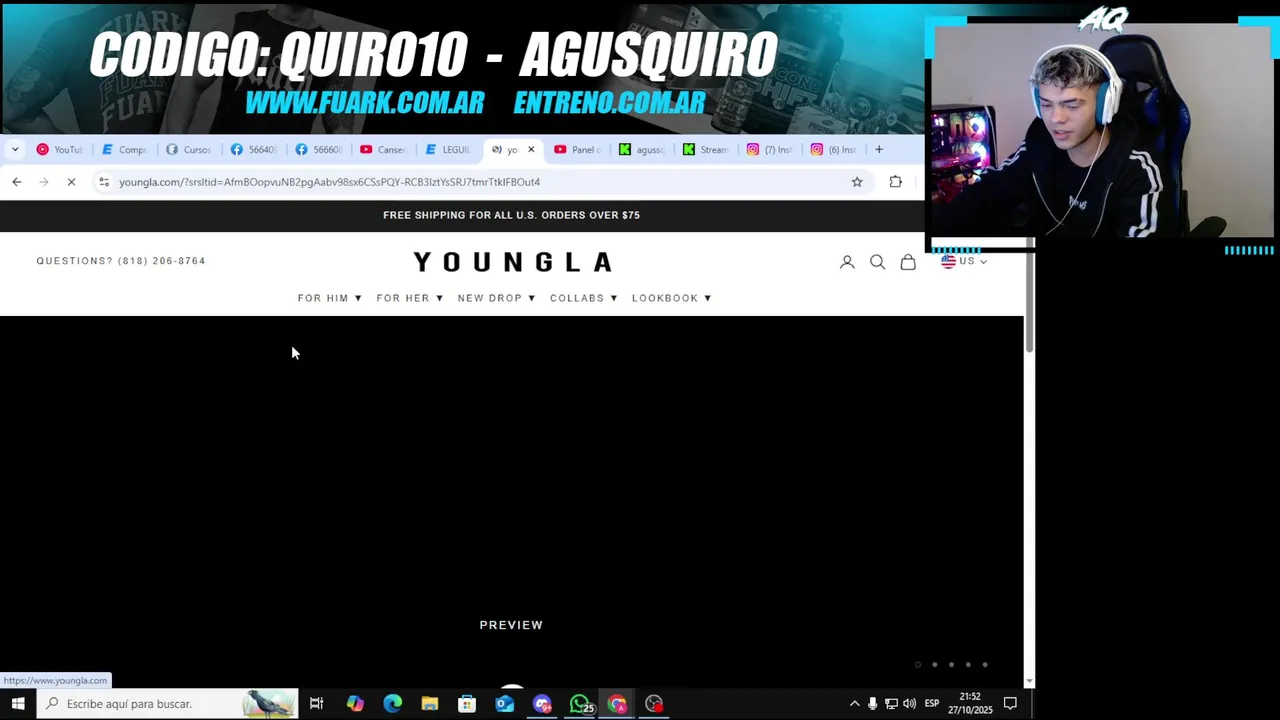This screenshot has width=1280, height=720.
Task: Show hidden system tray icons
Action: tap(854, 704)
